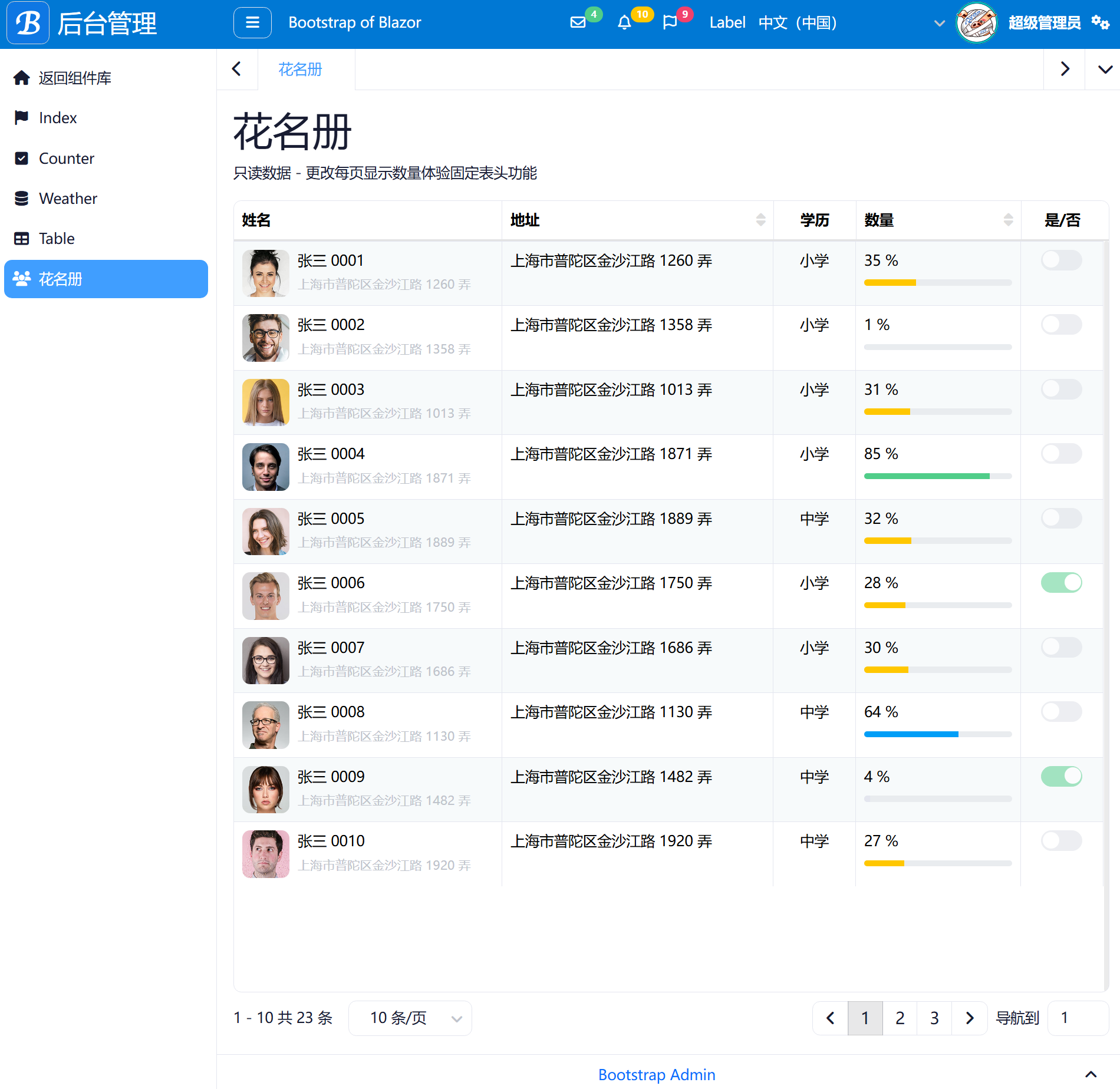Toggle the switch for 张三 0005
Image resolution: width=1120 pixels, height=1089 pixels.
point(1061,518)
